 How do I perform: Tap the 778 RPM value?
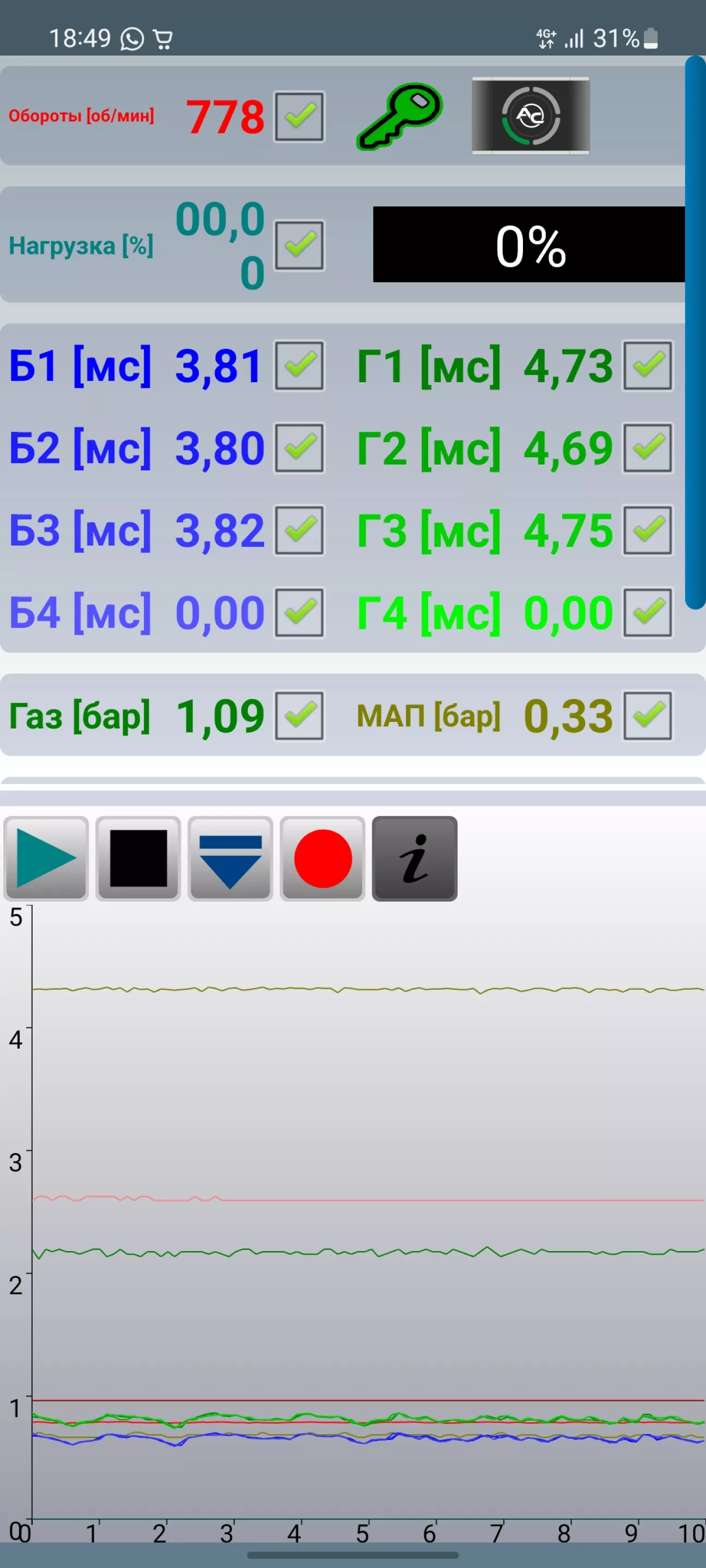pyautogui.click(x=225, y=117)
